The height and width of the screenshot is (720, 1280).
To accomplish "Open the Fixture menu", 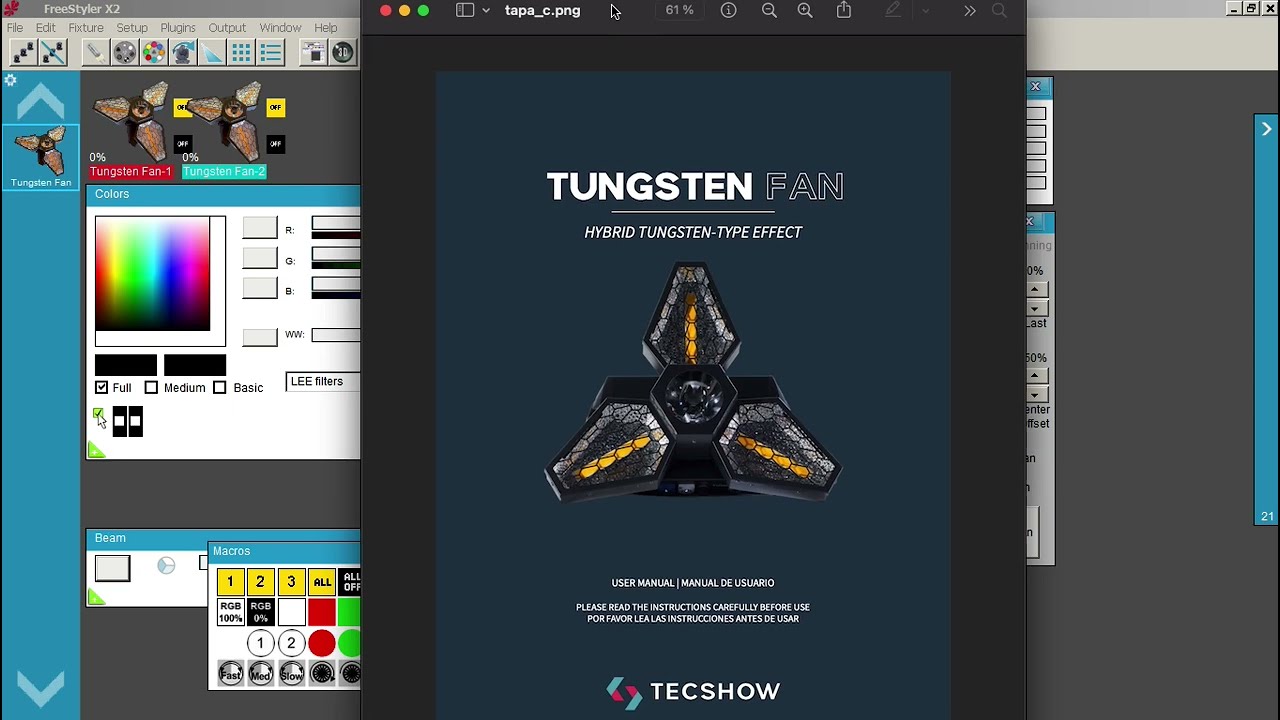I will [86, 28].
